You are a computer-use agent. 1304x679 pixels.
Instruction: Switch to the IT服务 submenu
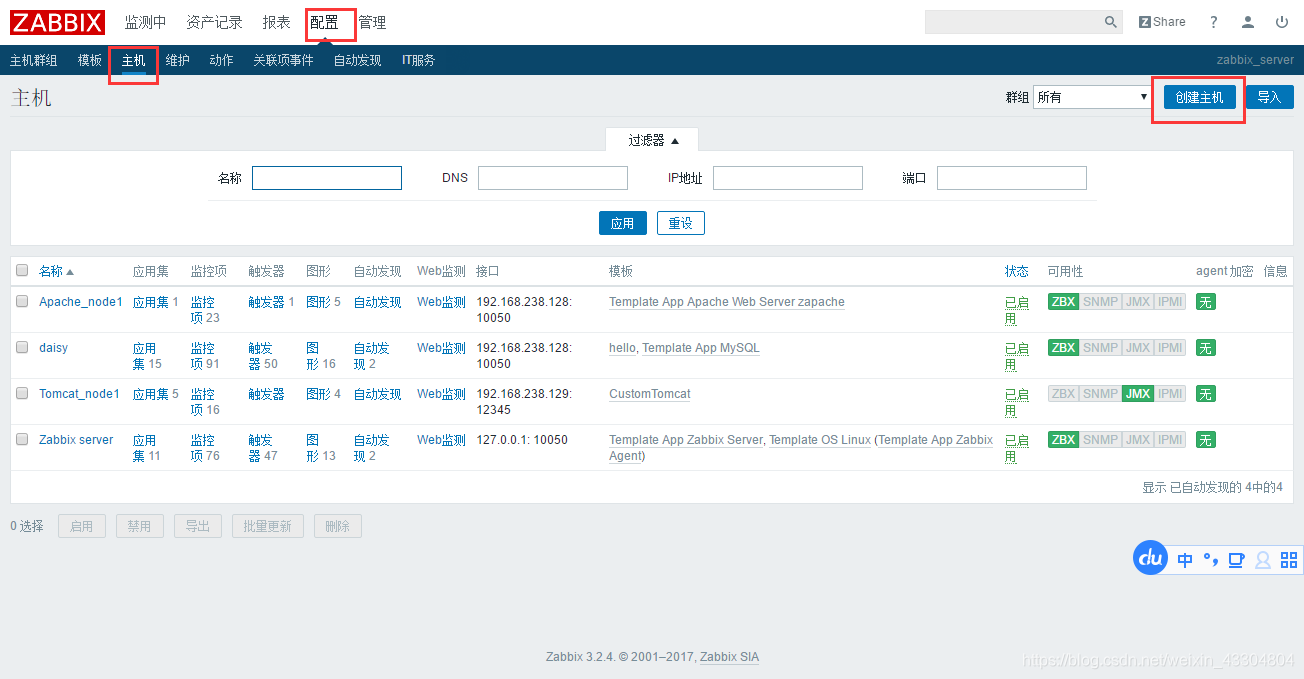tap(419, 60)
